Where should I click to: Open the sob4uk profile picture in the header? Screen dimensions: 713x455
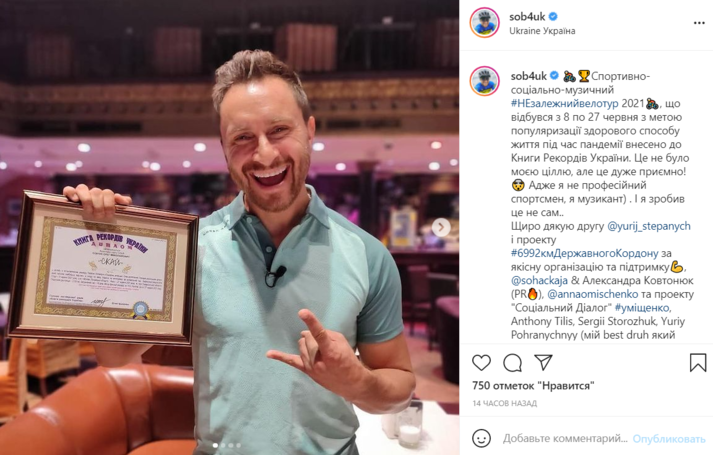[484, 22]
